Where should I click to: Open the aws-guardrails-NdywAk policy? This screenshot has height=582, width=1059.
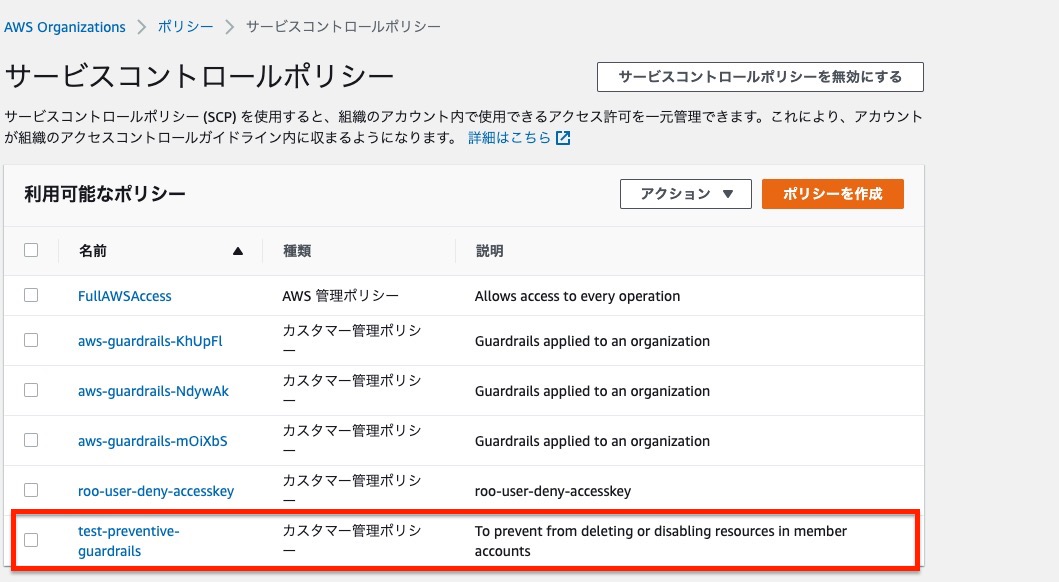click(151, 391)
